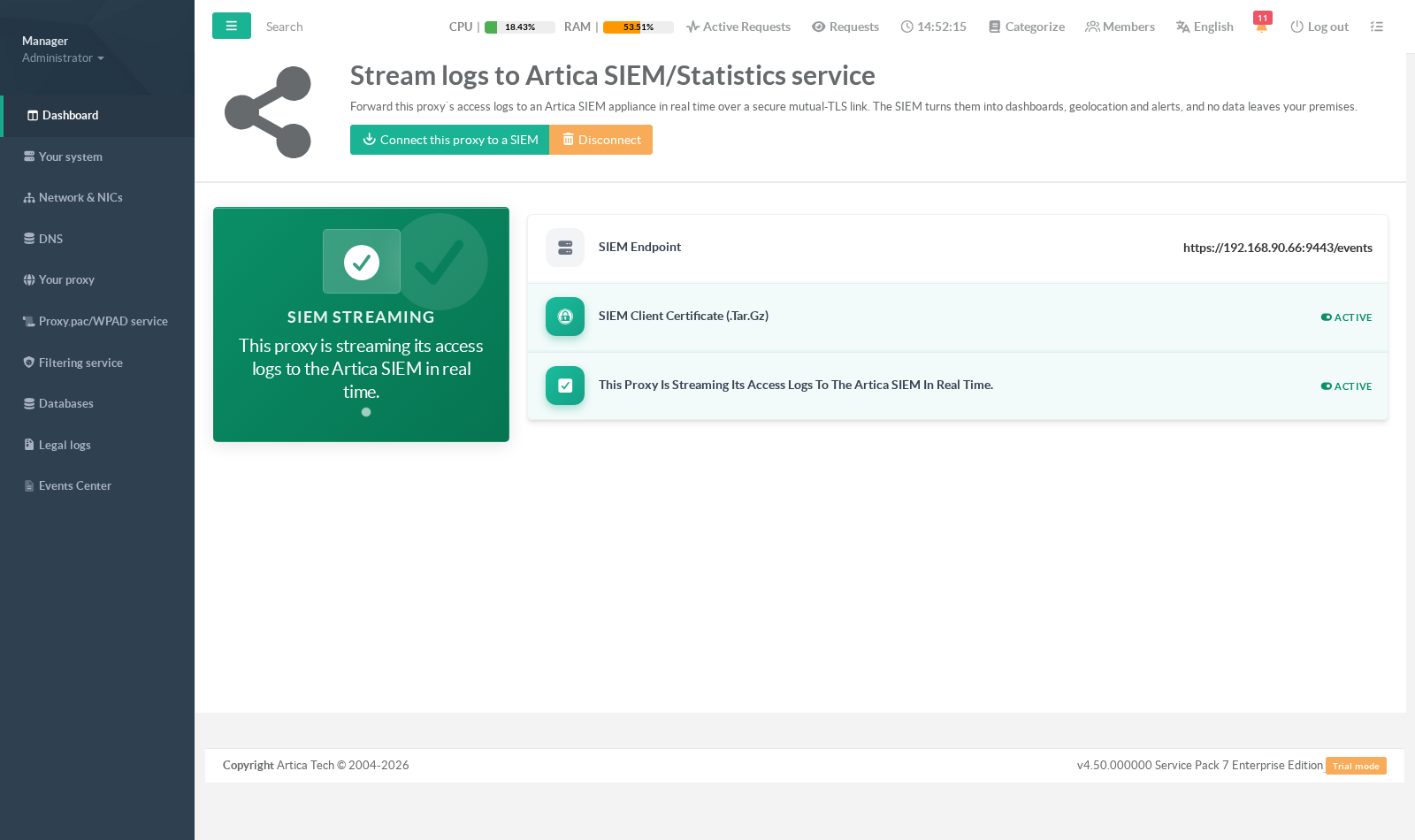Click the DNS database icon
The width and height of the screenshot is (1415, 840).
click(29, 239)
